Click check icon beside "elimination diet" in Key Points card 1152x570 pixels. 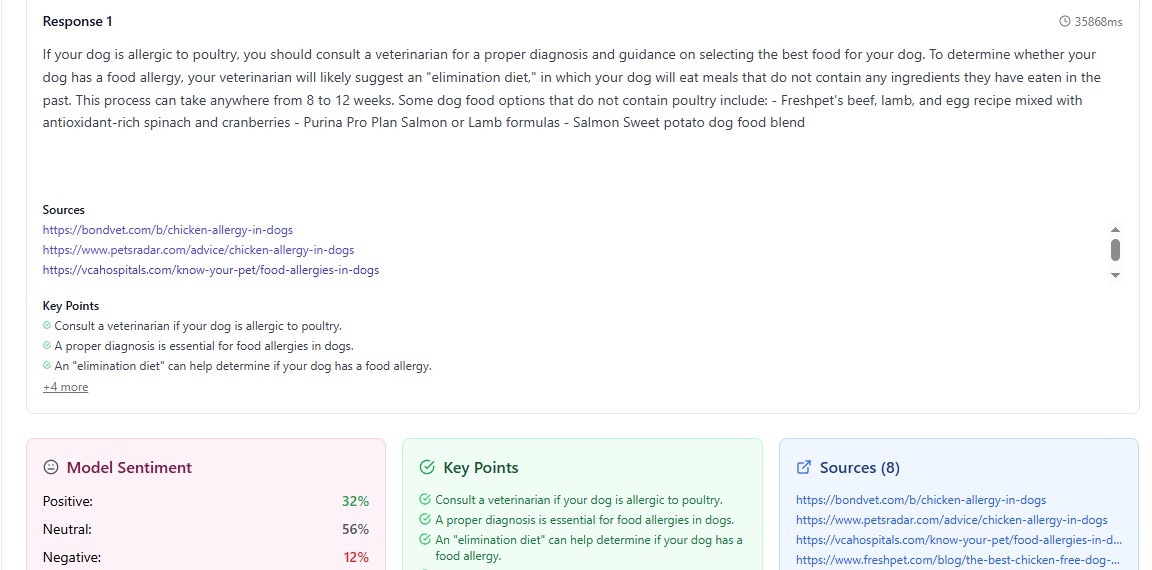425,540
